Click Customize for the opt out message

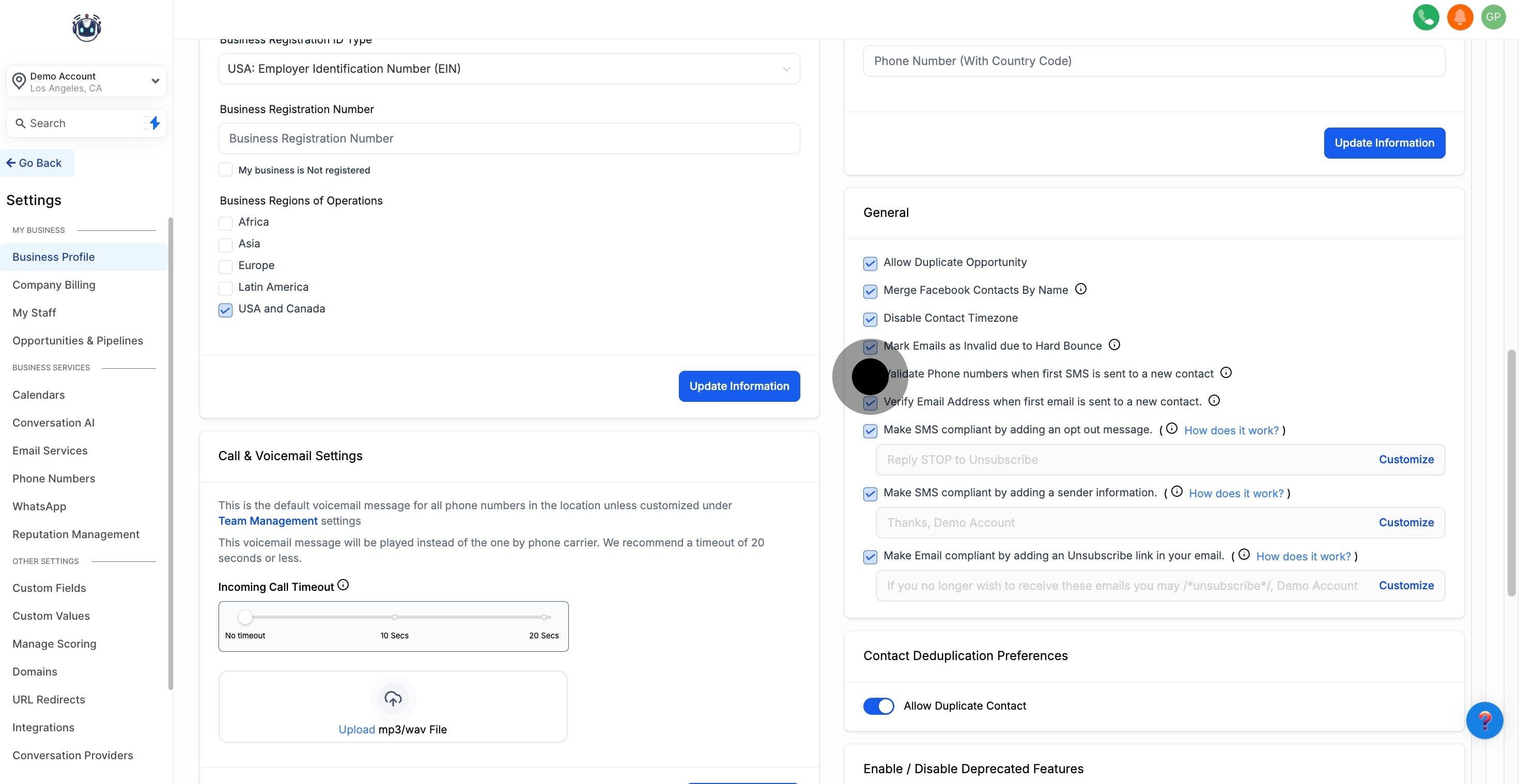coord(1406,459)
